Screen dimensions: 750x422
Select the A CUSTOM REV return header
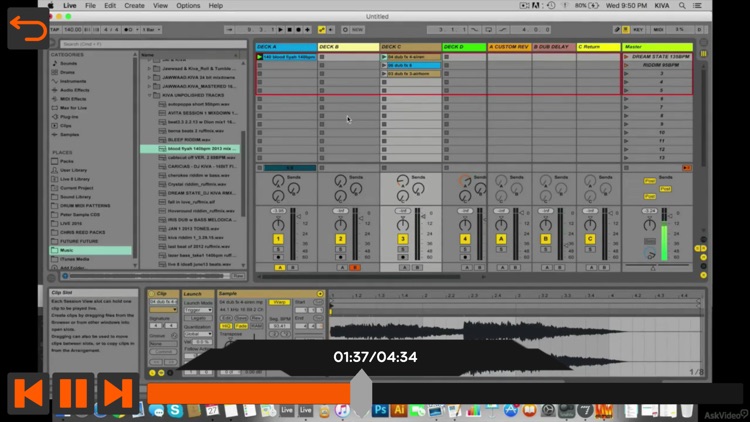click(x=509, y=47)
